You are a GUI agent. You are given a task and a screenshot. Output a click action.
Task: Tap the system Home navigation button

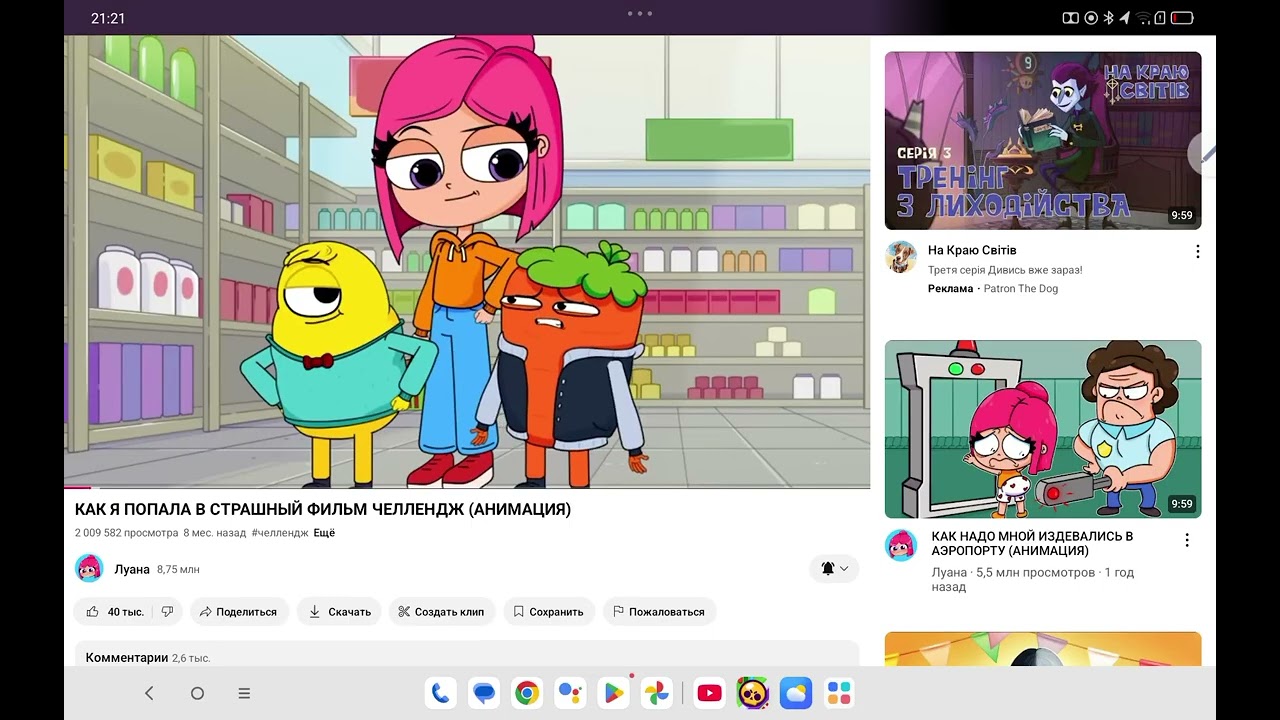pyautogui.click(x=197, y=693)
